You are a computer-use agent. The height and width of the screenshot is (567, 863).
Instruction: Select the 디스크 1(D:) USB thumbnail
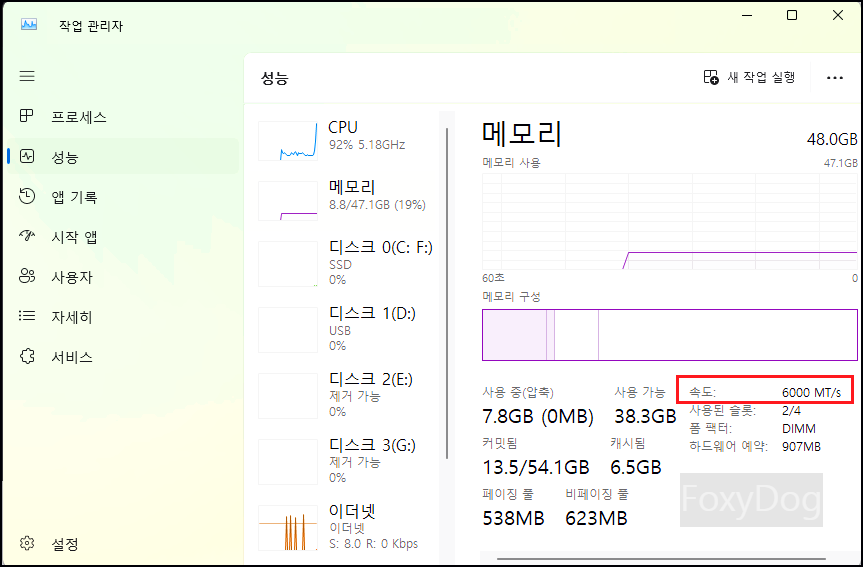[x=288, y=330]
